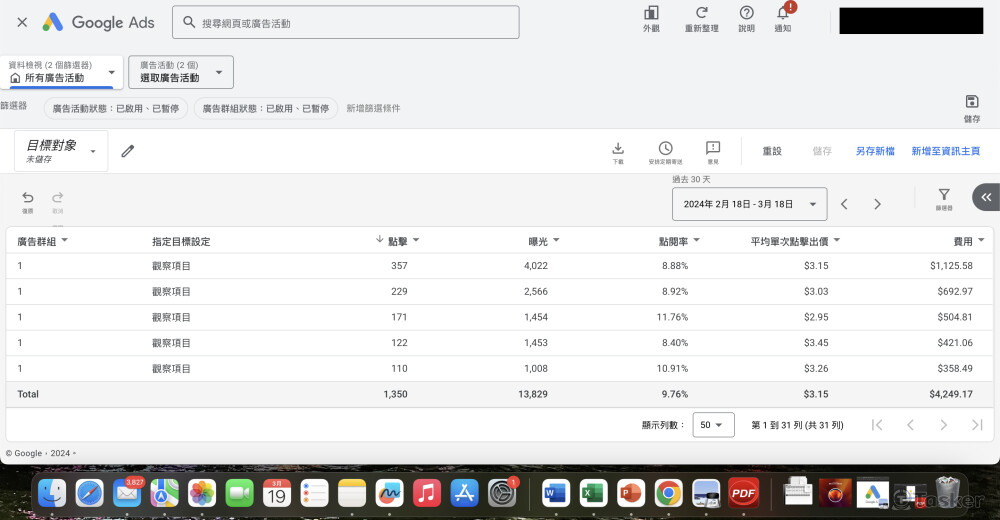Click the undo arrow icon

click(x=28, y=198)
